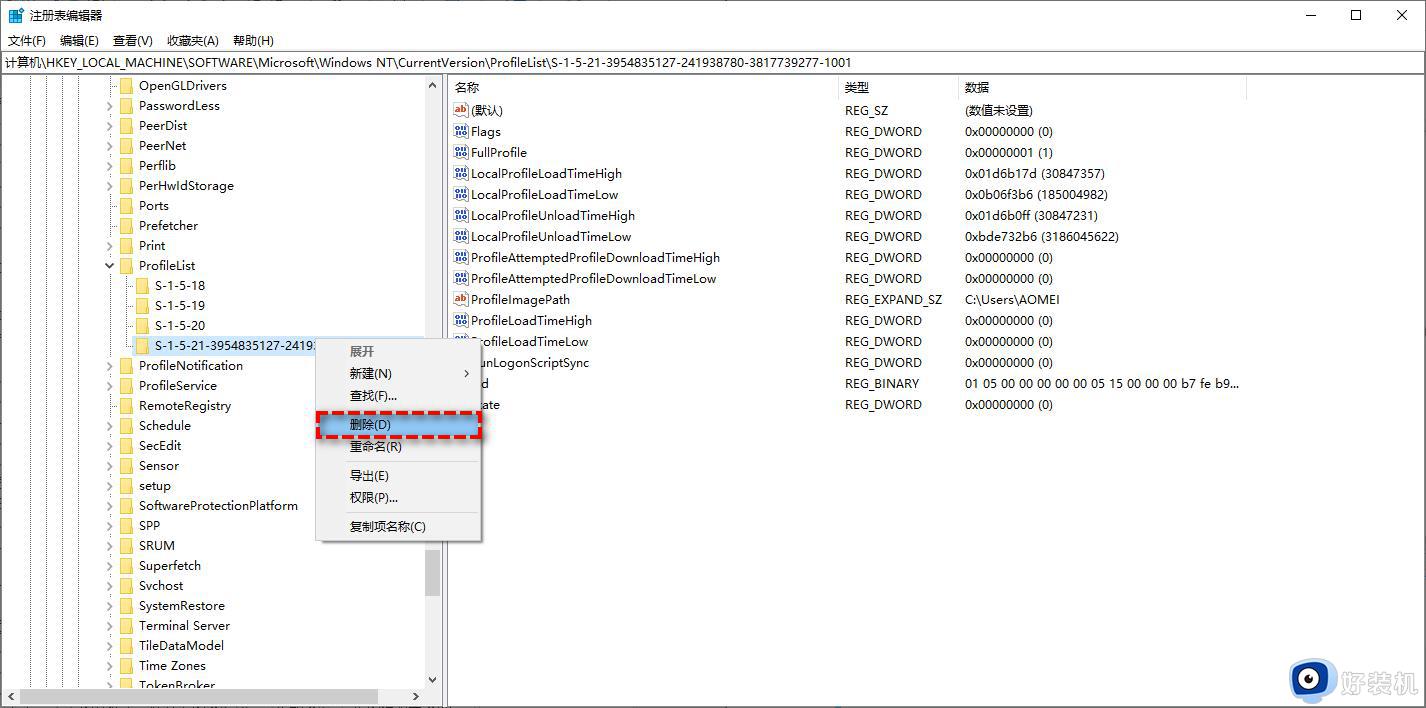
Task: Choose 导出(E) in the context menu
Action: (399, 476)
